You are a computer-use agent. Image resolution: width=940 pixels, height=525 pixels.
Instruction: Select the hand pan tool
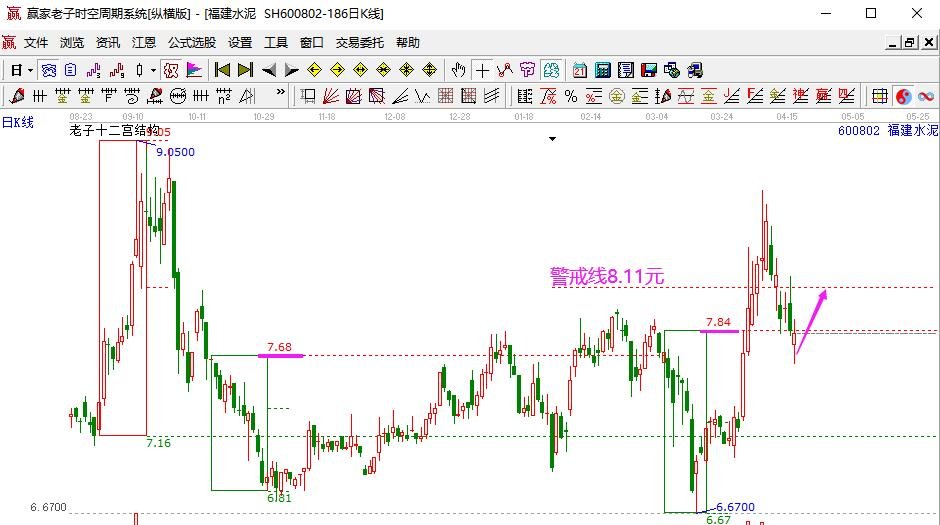pyautogui.click(x=459, y=70)
